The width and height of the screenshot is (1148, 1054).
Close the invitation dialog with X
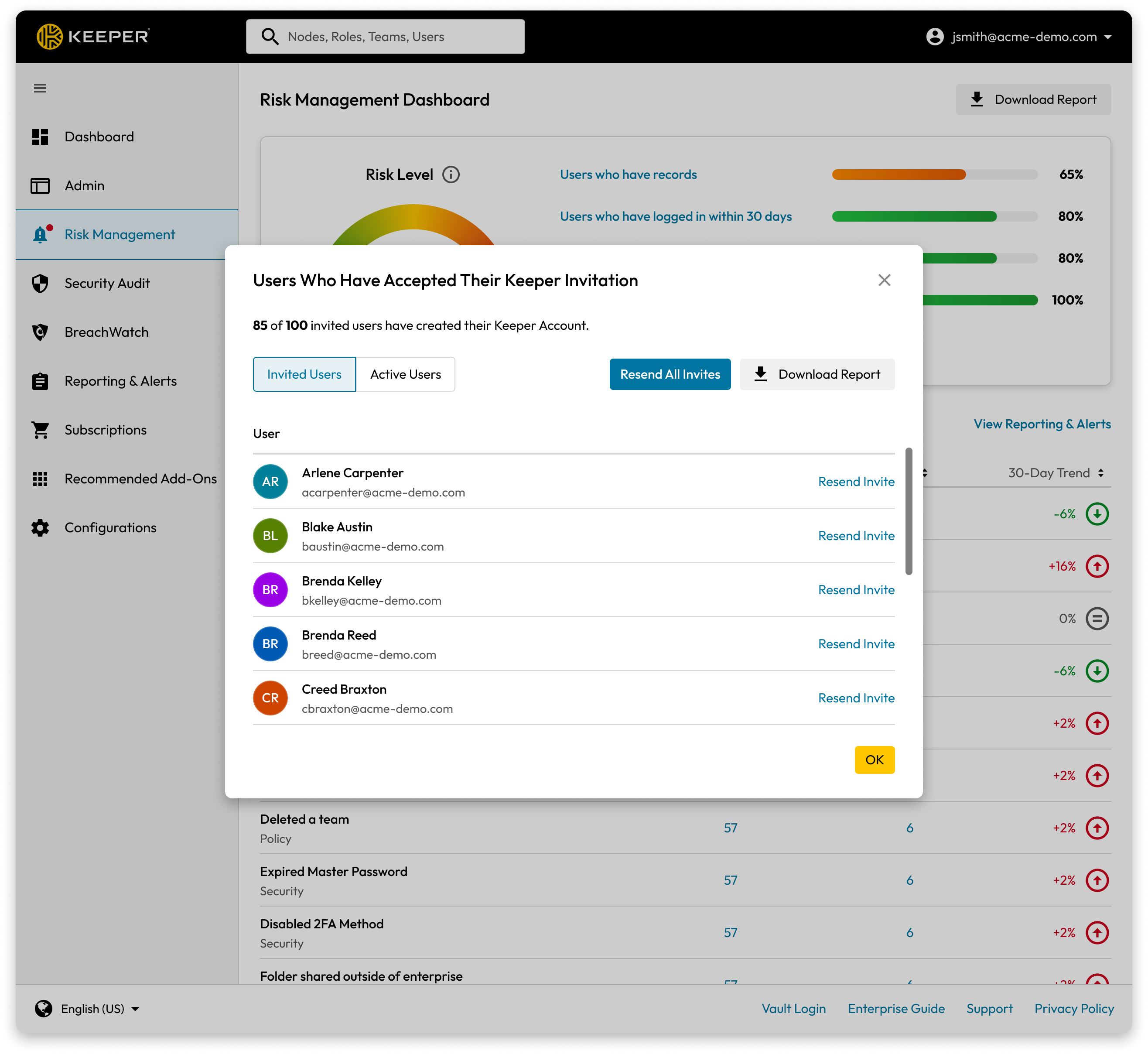click(884, 280)
